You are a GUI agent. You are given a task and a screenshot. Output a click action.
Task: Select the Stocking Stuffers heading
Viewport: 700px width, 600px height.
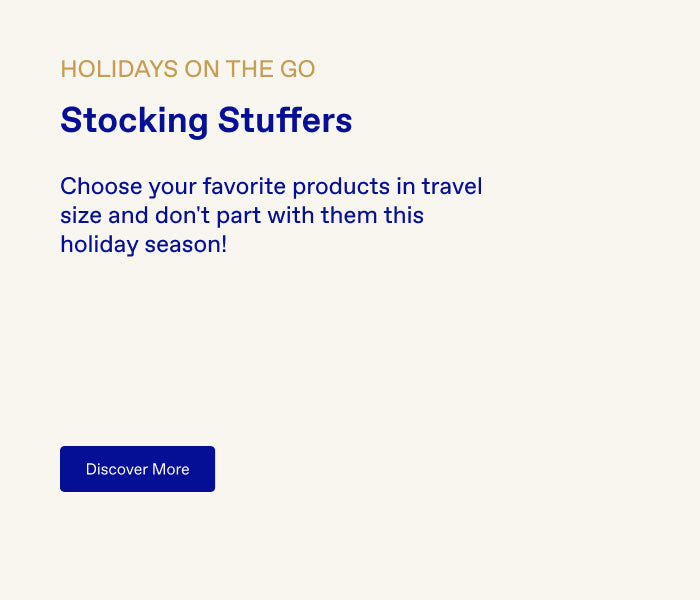(x=206, y=121)
